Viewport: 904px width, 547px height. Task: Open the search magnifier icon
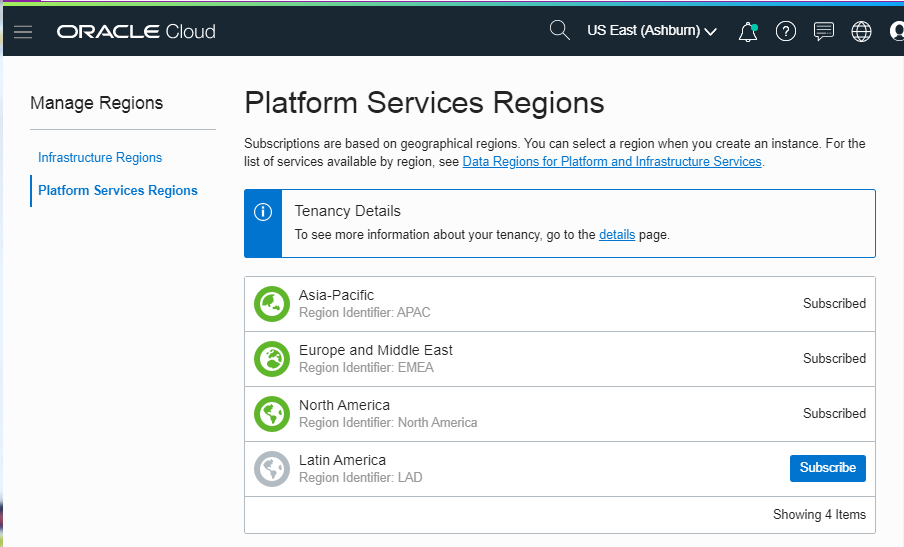[559, 31]
